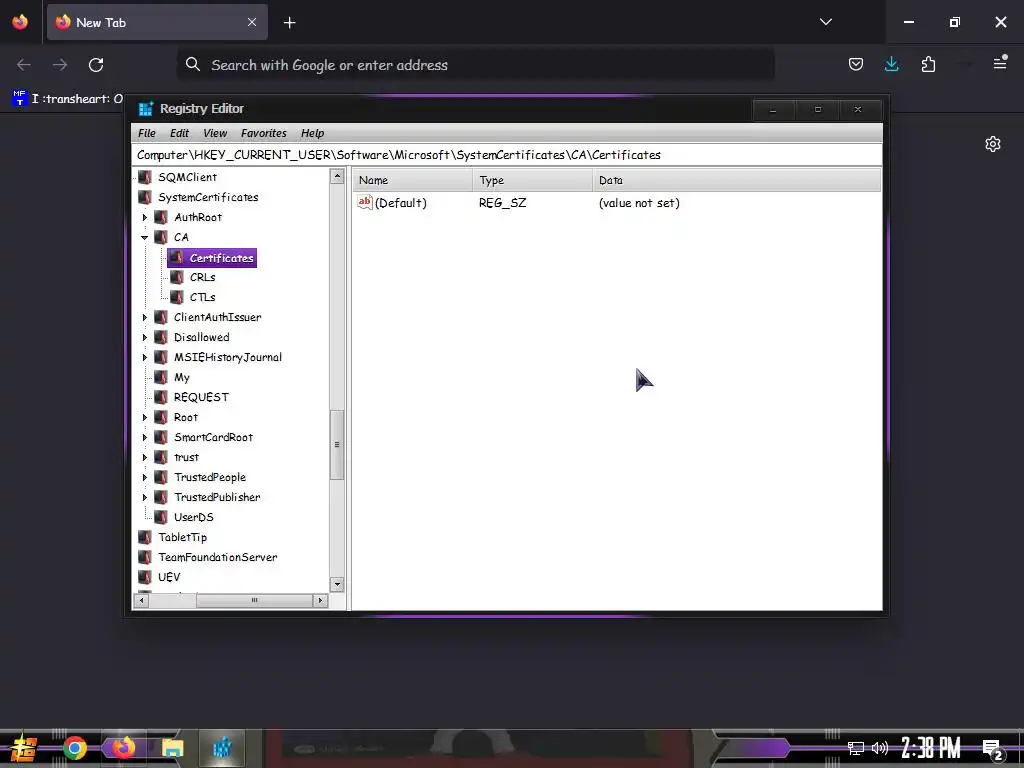Viewport: 1024px width, 768px height.
Task: Open the Firefox extensions puzzle icon
Action: pyautogui.click(x=928, y=64)
